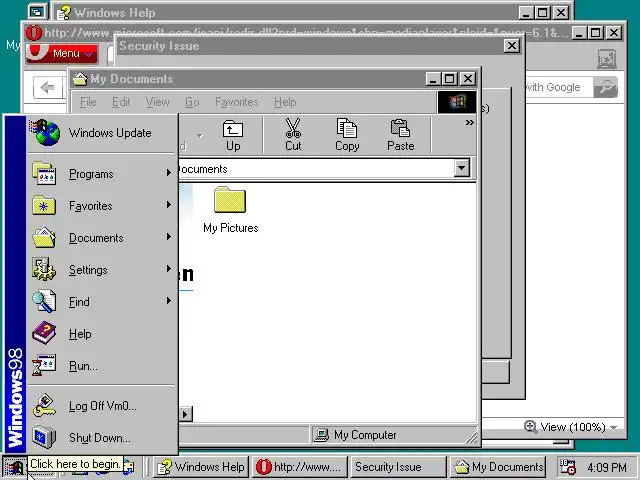640x480 pixels.
Task: Click Opera search magnifier button
Action: (605, 87)
